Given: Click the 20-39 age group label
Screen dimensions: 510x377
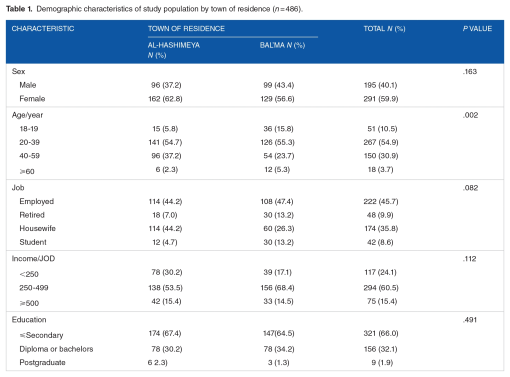Looking at the screenshot, I should (29, 142).
